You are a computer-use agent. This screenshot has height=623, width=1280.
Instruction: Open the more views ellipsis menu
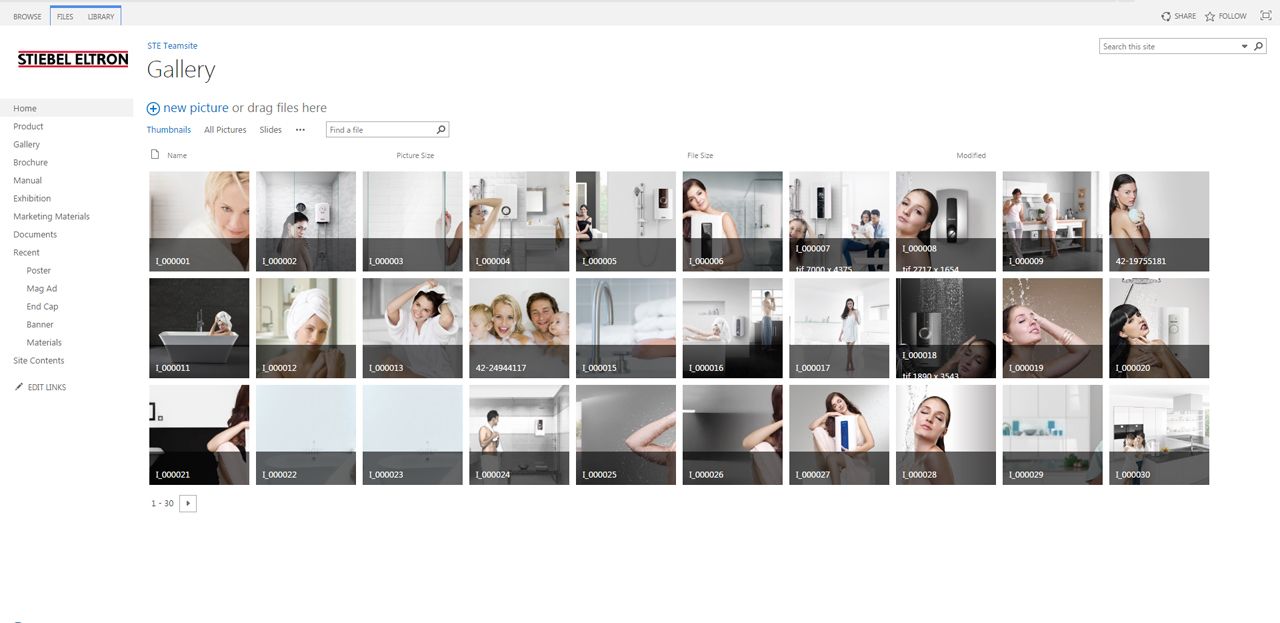pyautogui.click(x=300, y=130)
